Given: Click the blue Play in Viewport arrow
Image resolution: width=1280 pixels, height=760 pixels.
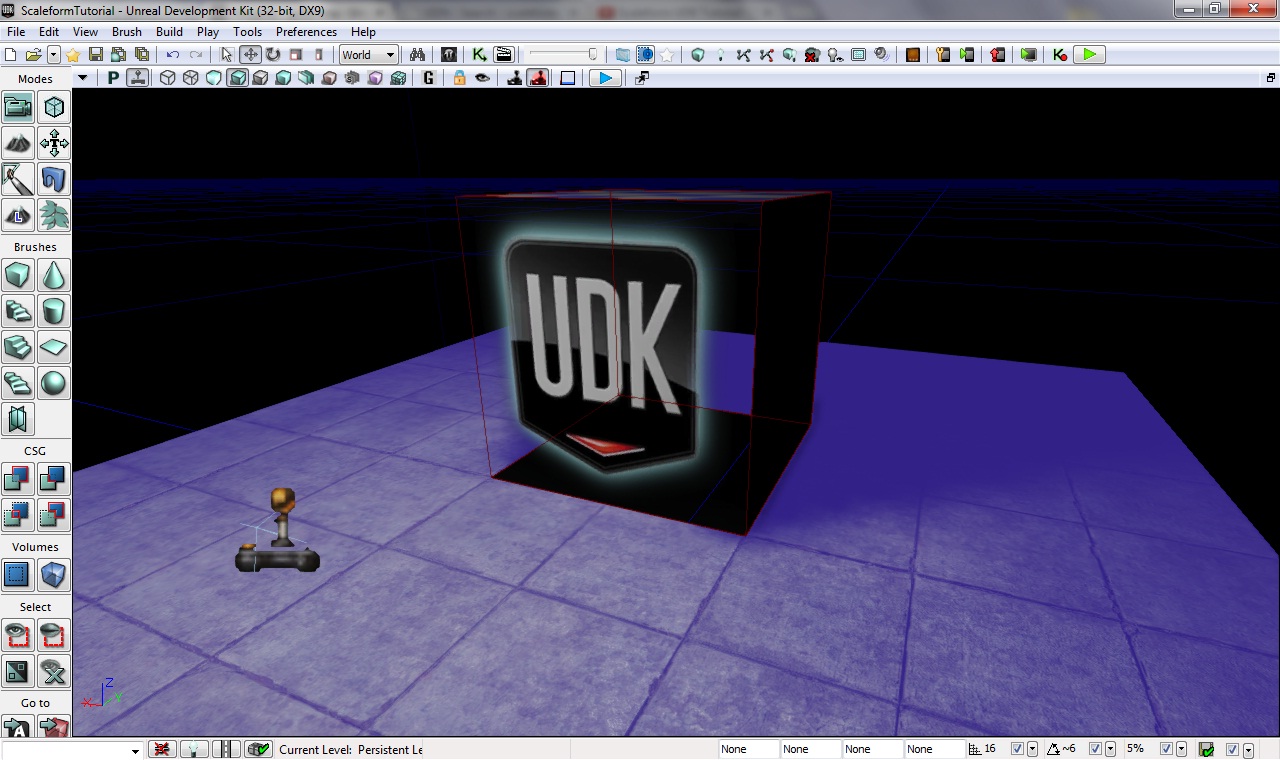Looking at the screenshot, I should [x=605, y=78].
